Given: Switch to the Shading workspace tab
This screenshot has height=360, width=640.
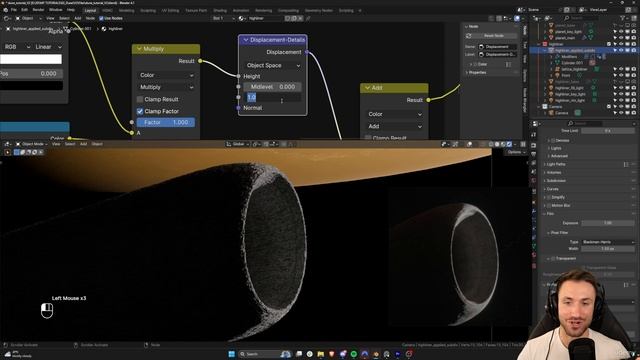Looking at the screenshot, I should (x=220, y=11).
